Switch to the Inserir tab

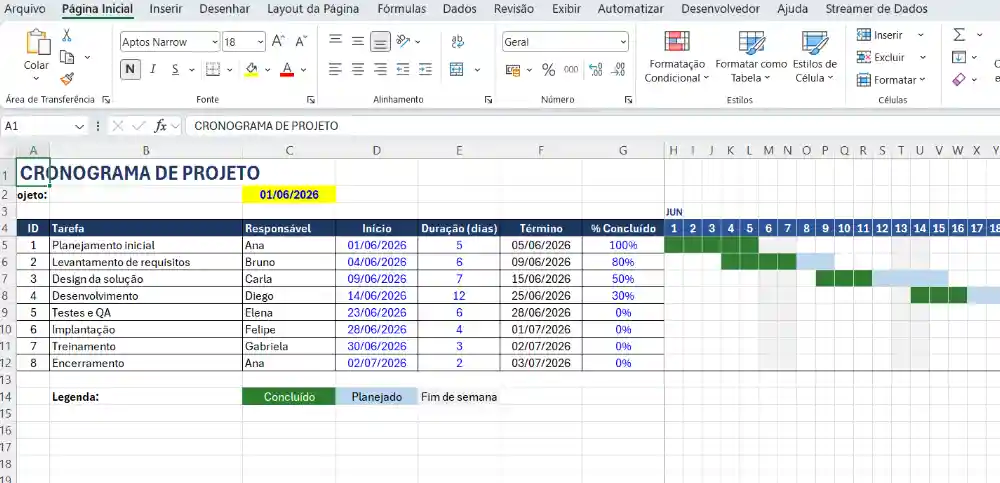pos(166,9)
